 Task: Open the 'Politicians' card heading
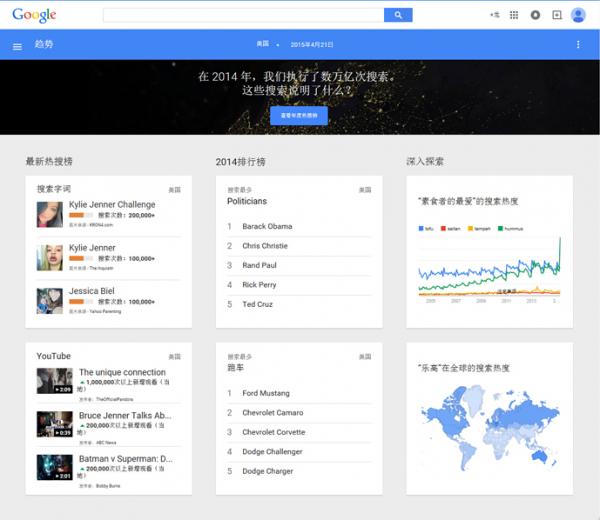pos(247,201)
